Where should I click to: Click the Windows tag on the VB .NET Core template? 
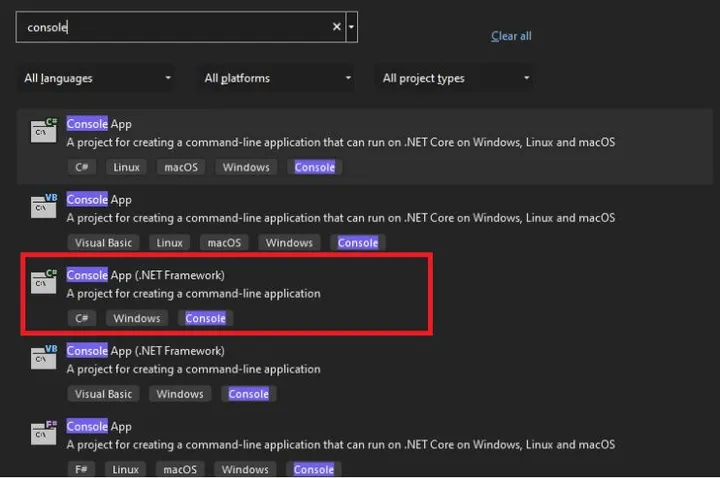point(289,242)
